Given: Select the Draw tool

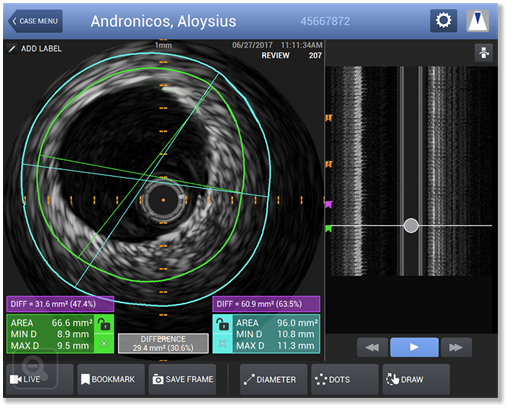Looking at the screenshot, I should (x=416, y=379).
